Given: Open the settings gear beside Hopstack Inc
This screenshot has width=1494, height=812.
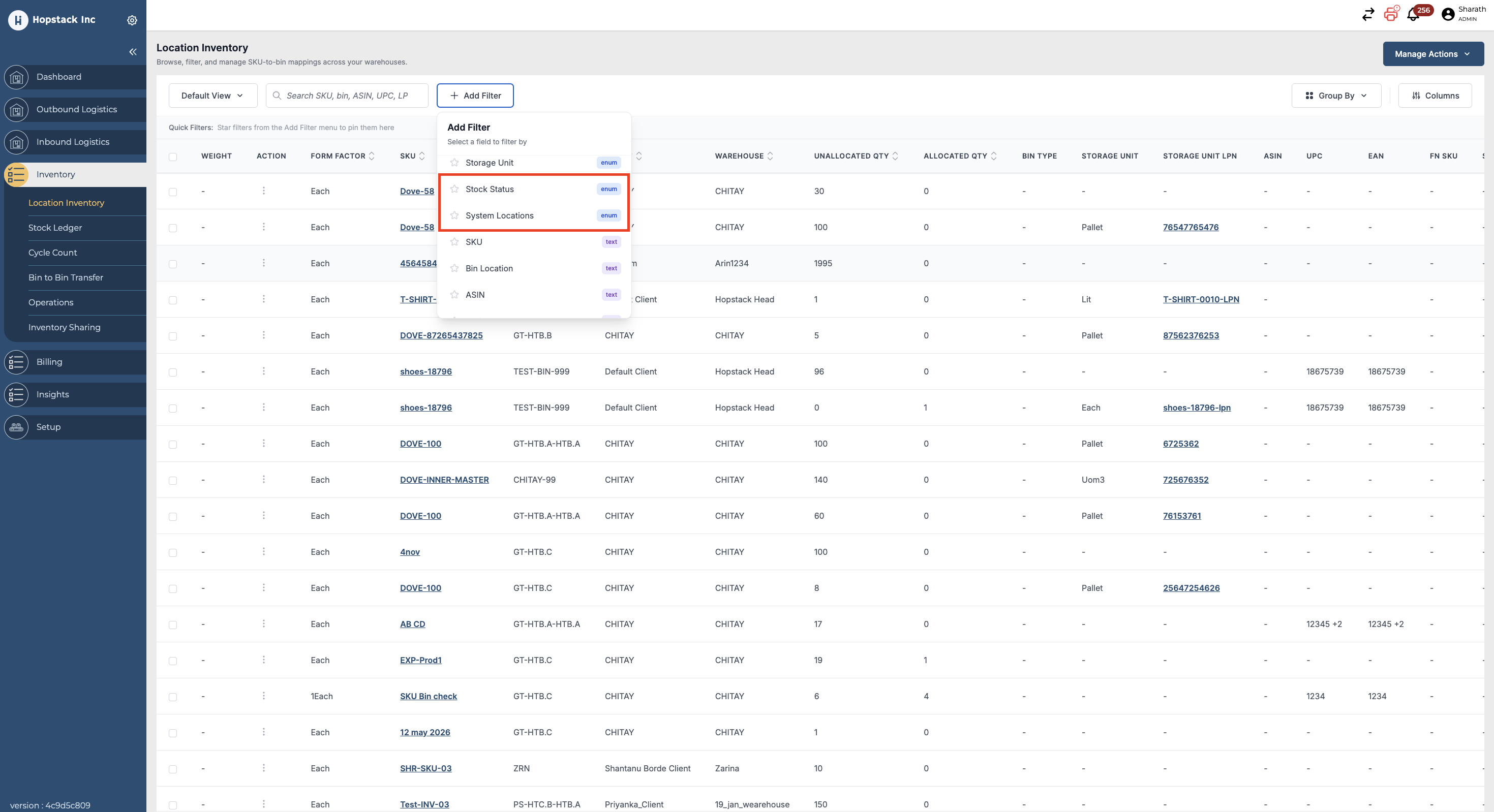Looking at the screenshot, I should pyautogui.click(x=132, y=20).
